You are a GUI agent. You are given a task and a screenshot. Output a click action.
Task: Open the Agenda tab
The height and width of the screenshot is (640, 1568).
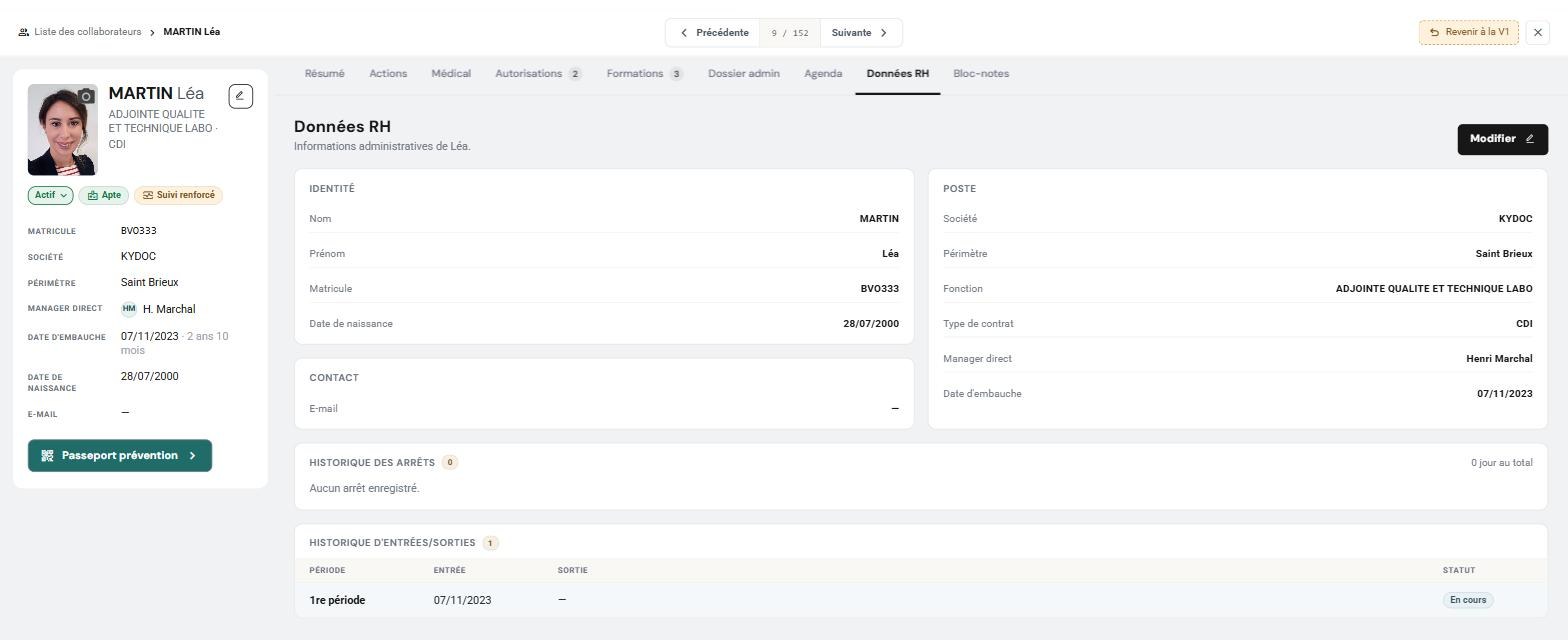click(x=823, y=73)
